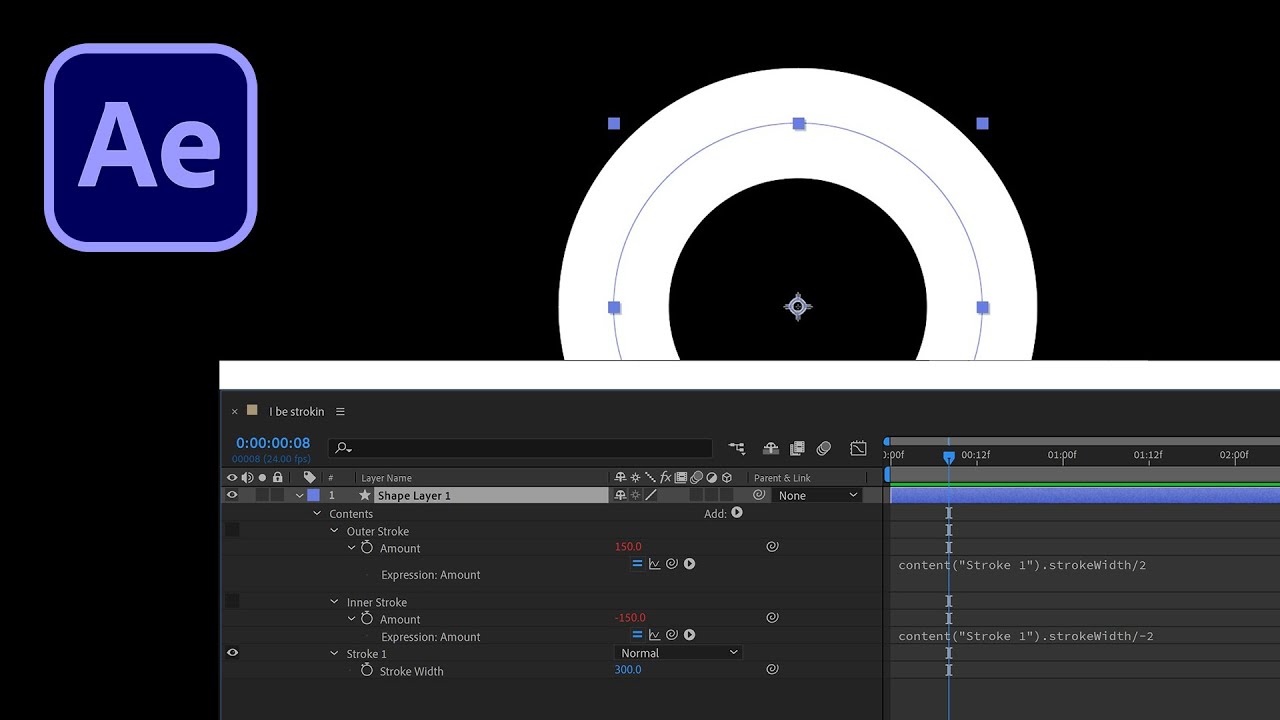The width and height of the screenshot is (1280, 720).
Task: Click the Inner Stroke expression text strokeWidth/-2
Action: click(1100, 636)
